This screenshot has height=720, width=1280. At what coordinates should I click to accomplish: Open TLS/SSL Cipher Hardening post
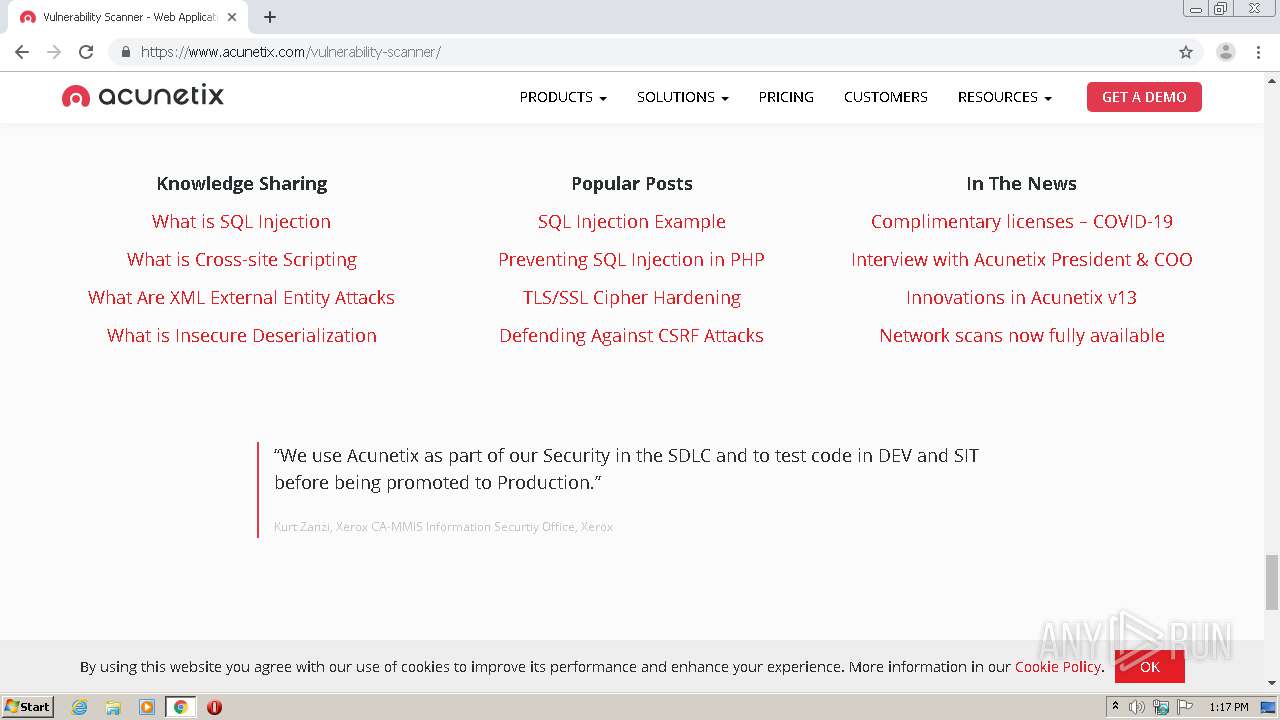[632, 297]
